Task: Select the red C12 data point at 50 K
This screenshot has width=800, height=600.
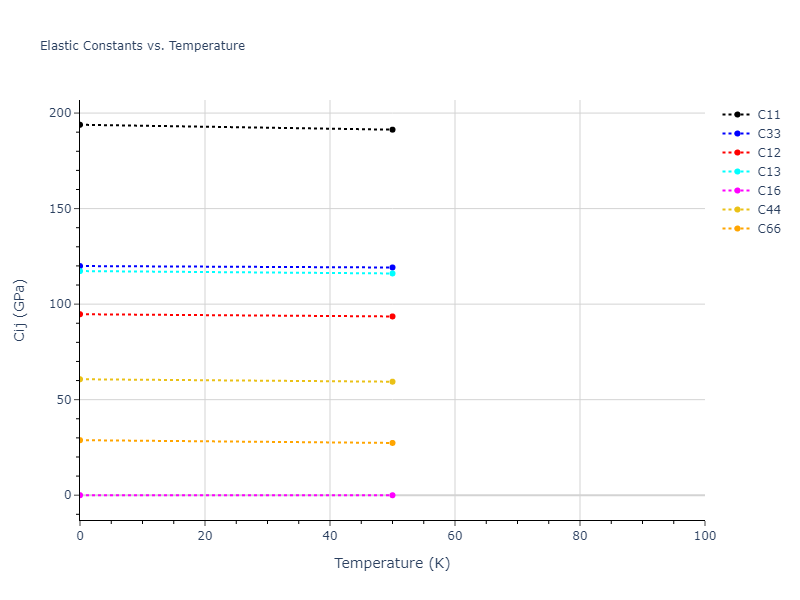Action: (392, 316)
